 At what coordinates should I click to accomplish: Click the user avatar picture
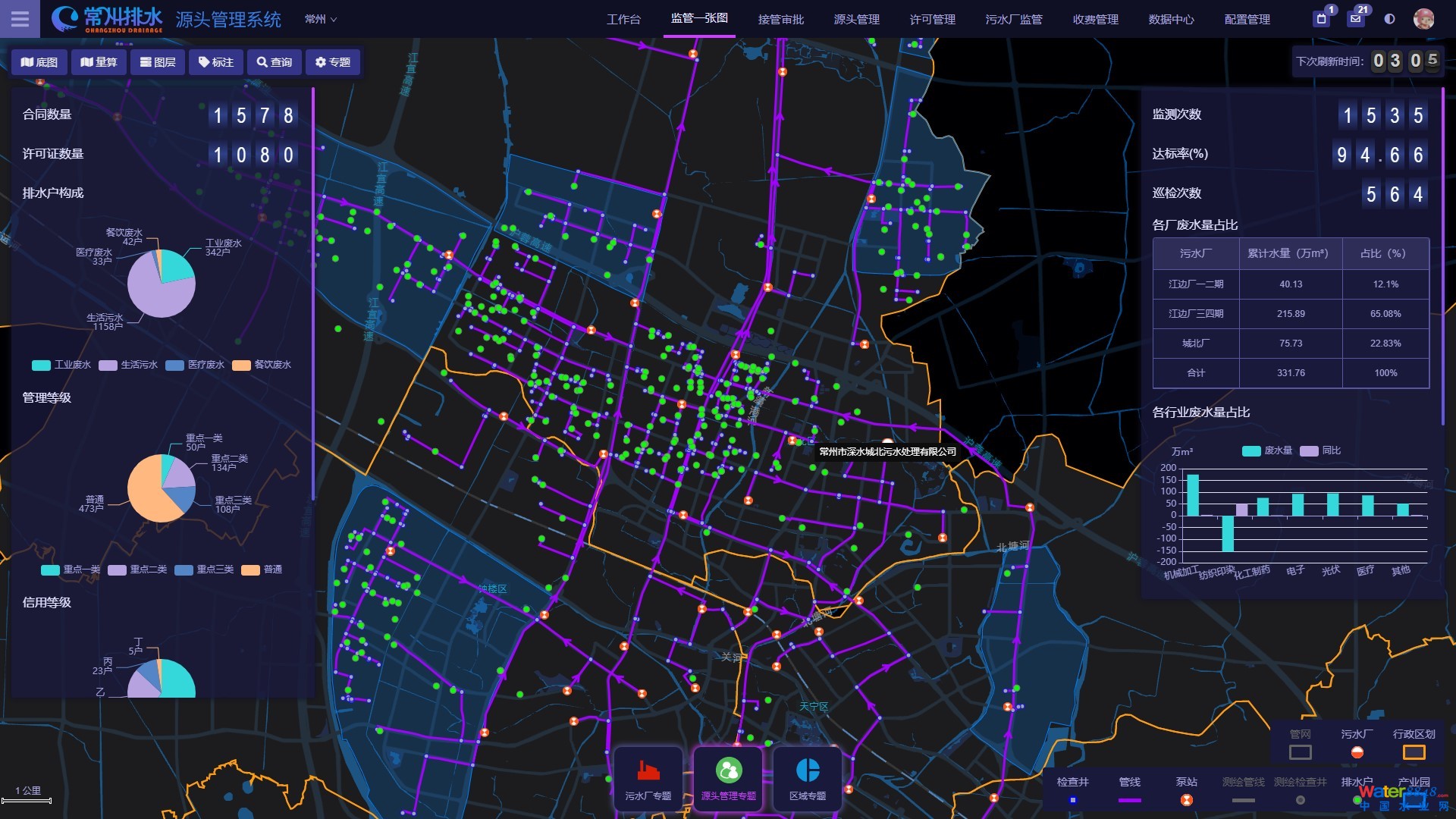pos(1423,19)
